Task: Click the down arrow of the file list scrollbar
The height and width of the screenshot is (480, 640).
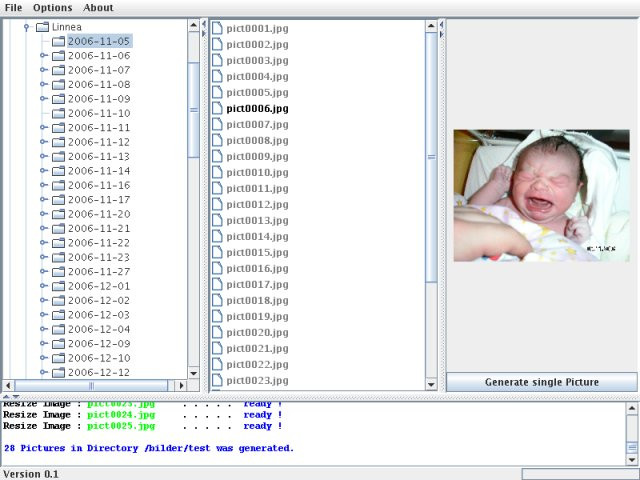Action: 431,384
